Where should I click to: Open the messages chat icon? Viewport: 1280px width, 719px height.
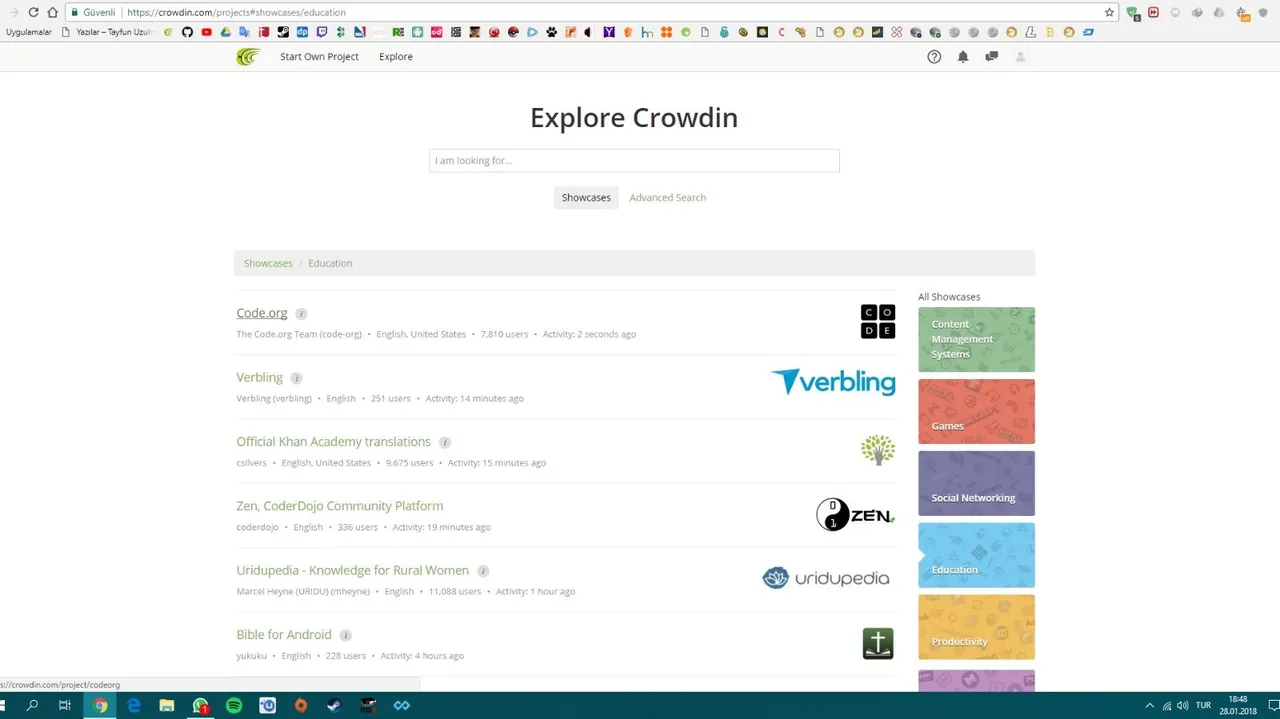pos(991,57)
